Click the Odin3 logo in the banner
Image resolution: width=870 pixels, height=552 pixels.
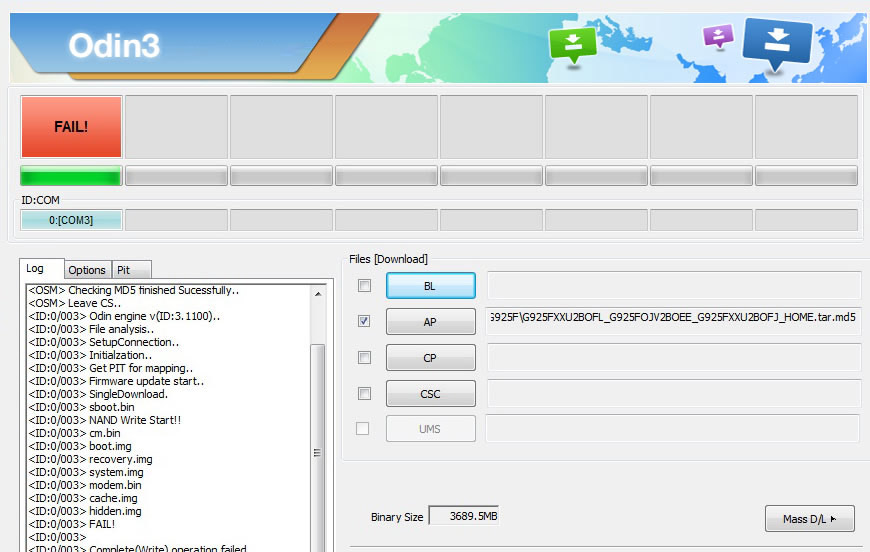[114, 46]
